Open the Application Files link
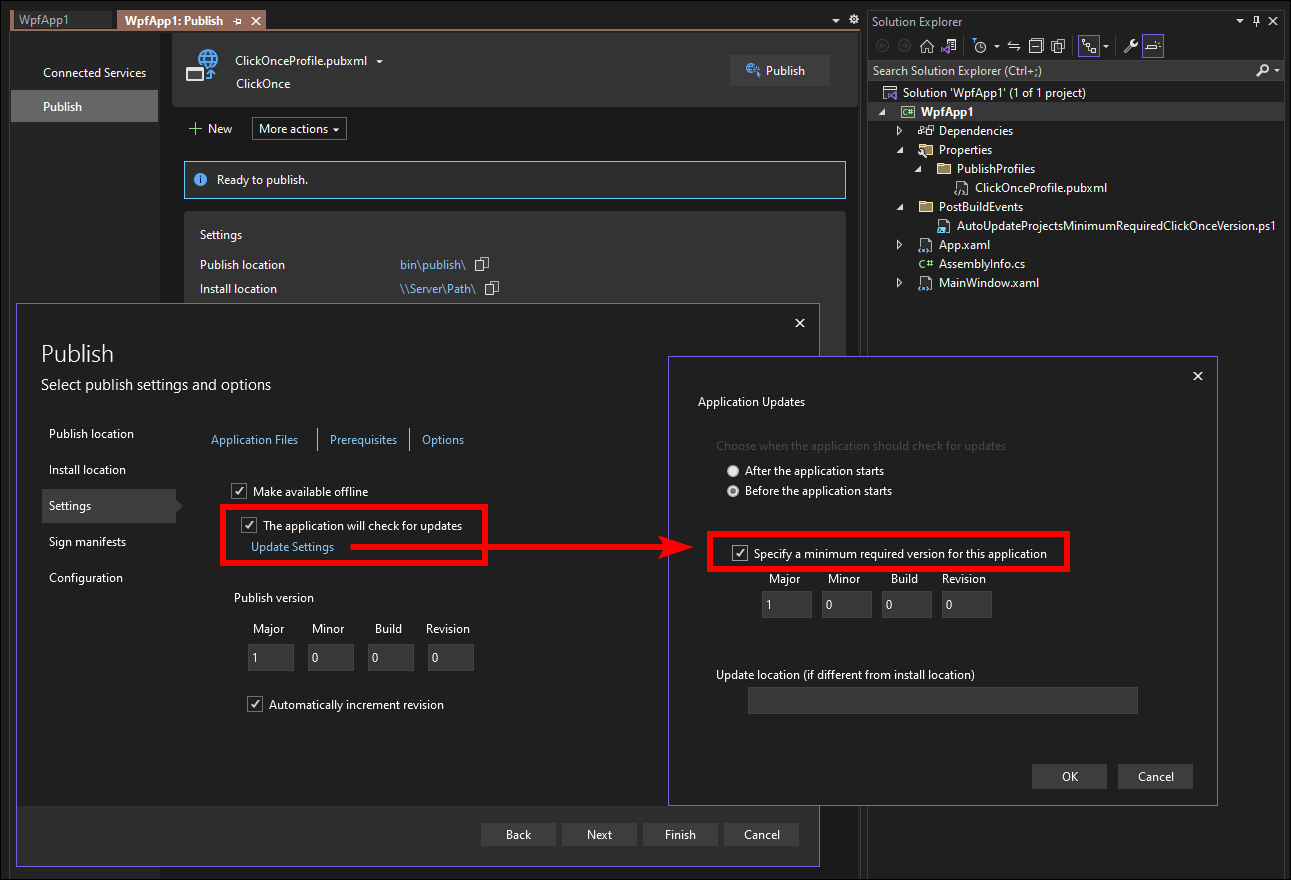This screenshot has width=1291, height=880. (x=254, y=440)
